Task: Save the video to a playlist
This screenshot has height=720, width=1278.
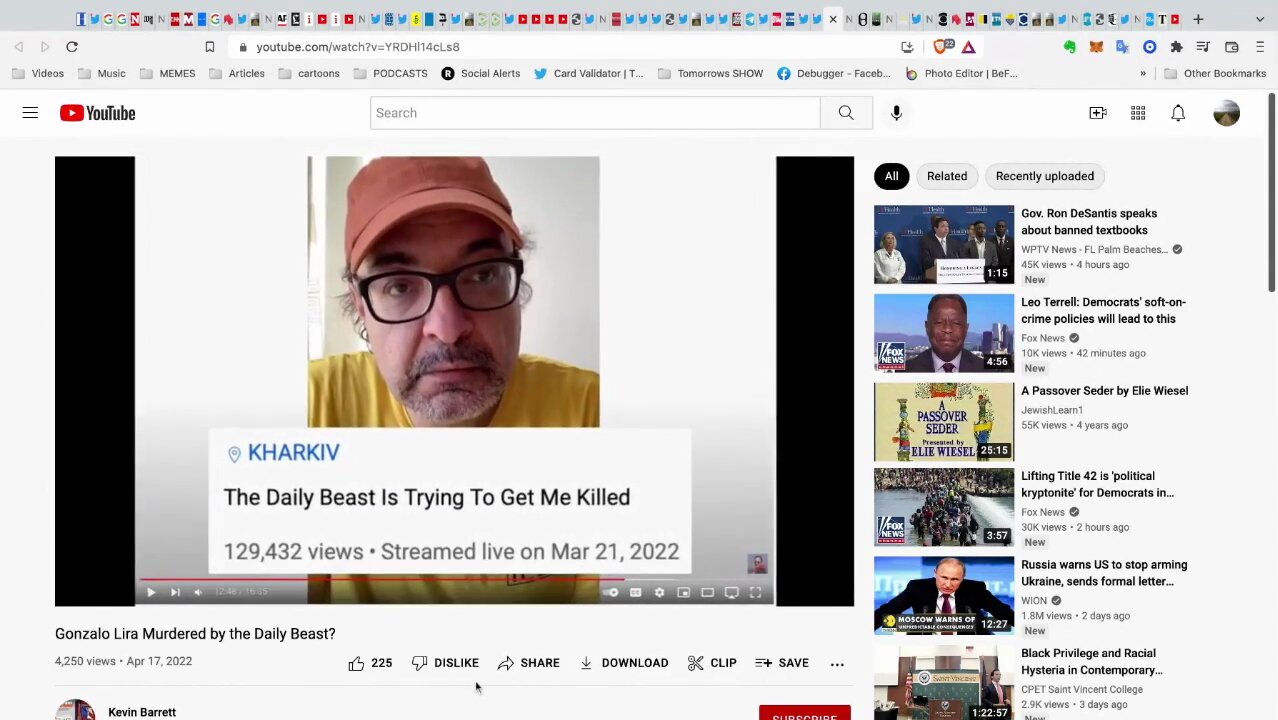Action: (x=782, y=663)
